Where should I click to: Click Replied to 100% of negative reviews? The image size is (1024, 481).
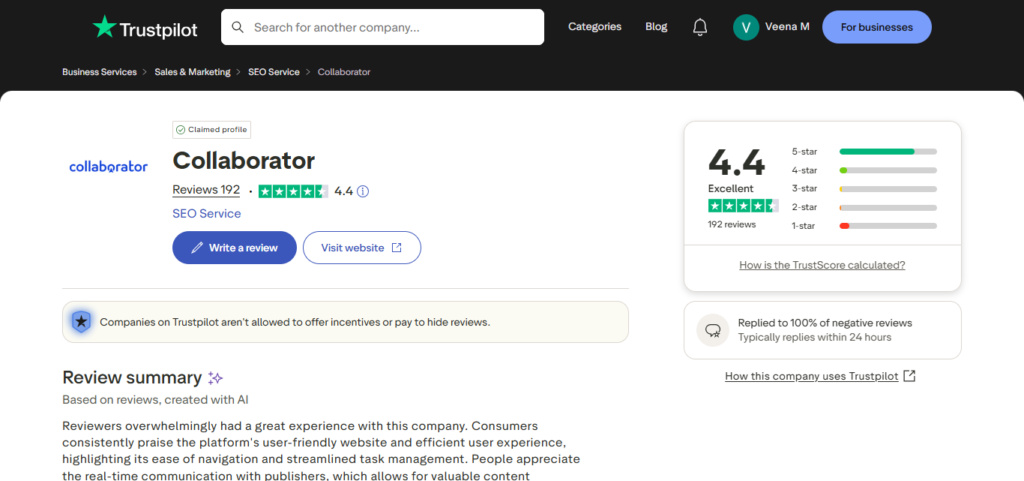pos(825,323)
